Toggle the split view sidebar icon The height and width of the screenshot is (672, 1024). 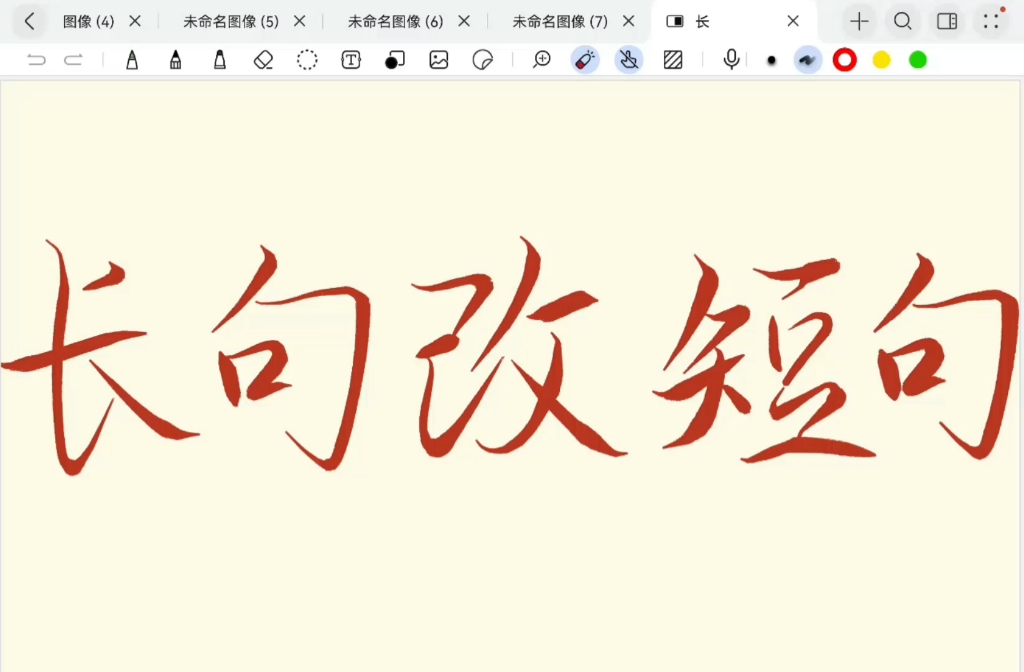(x=947, y=22)
